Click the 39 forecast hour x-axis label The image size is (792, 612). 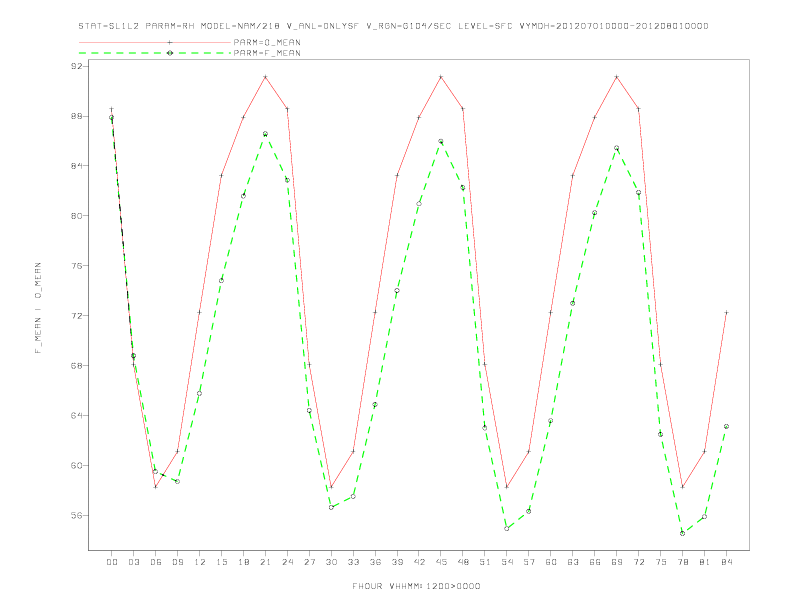point(397,562)
